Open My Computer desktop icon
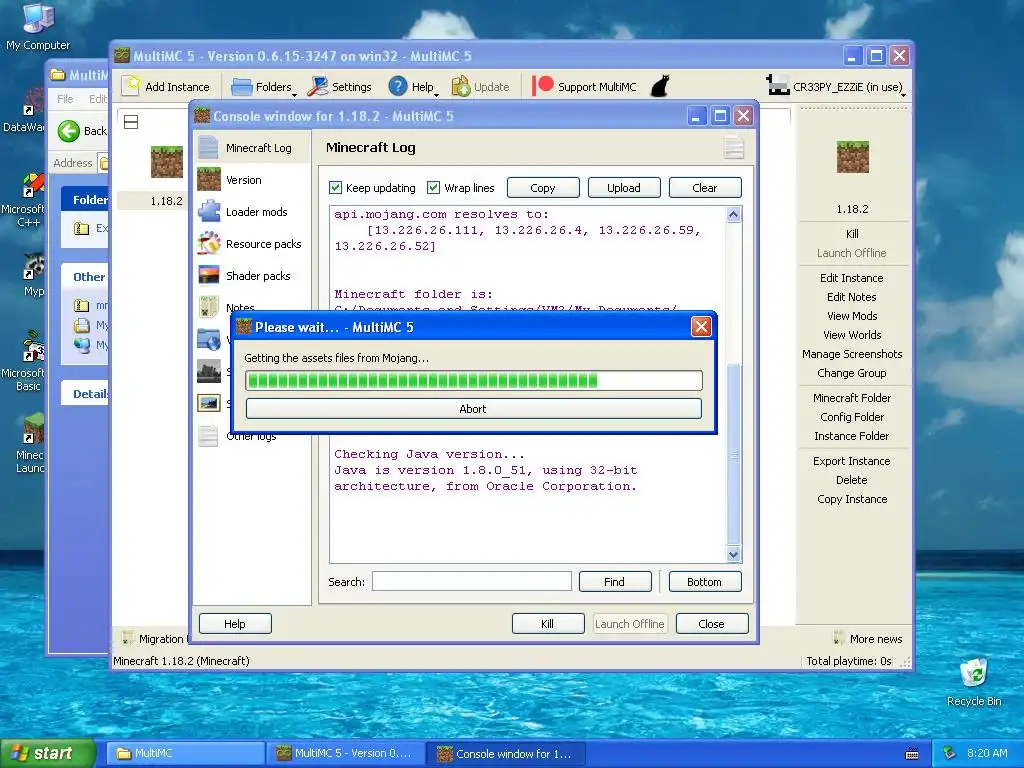The height and width of the screenshot is (768, 1024). point(38,27)
